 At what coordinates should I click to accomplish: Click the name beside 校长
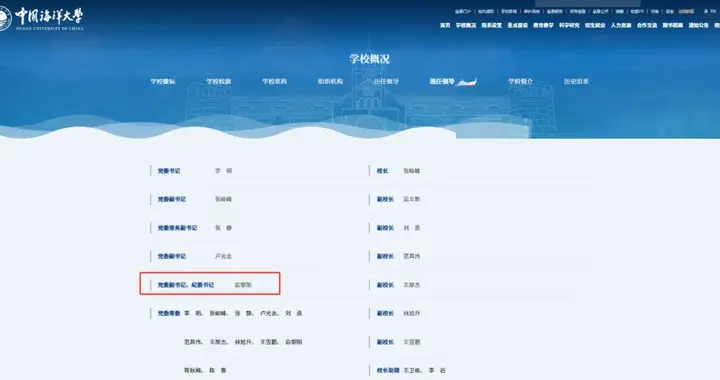coord(412,171)
